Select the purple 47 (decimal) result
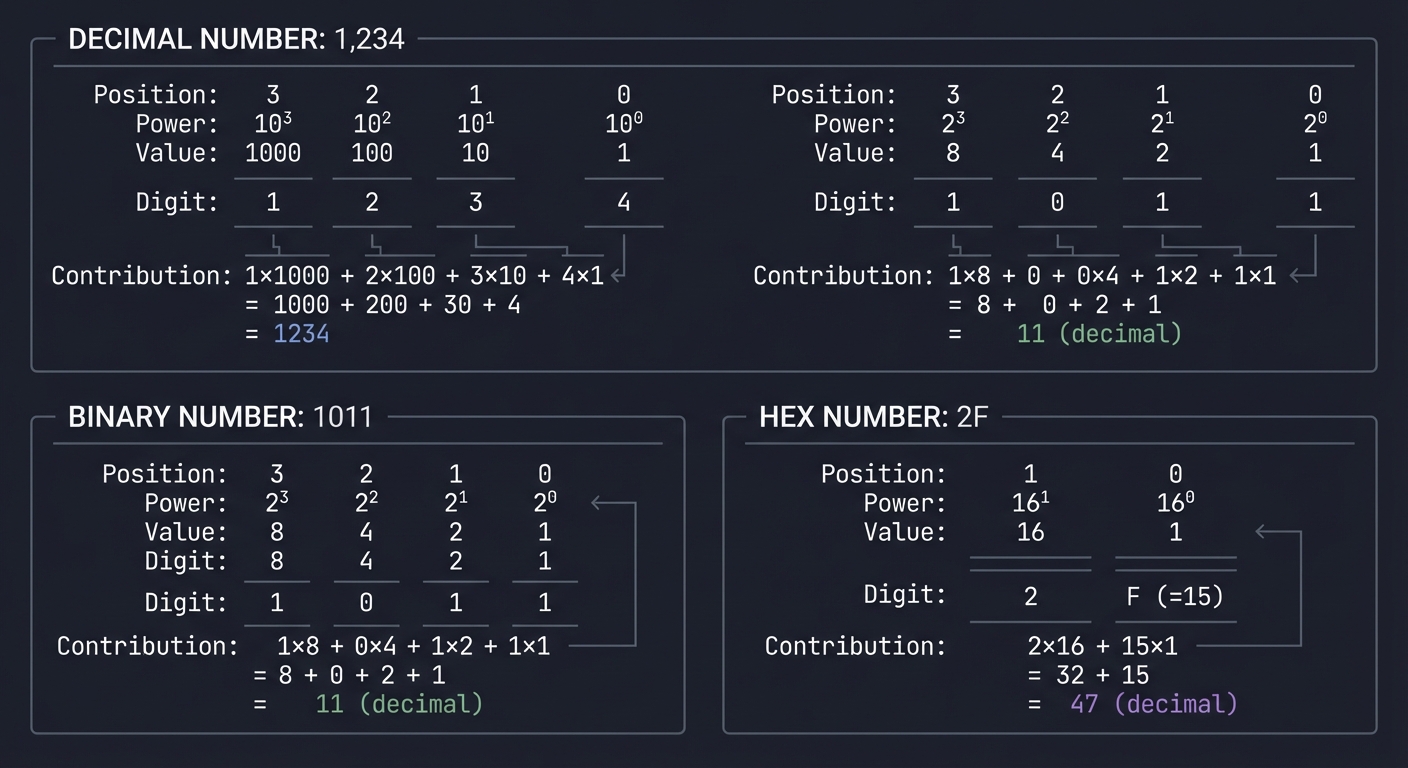The height and width of the screenshot is (768, 1408). coord(1153,704)
